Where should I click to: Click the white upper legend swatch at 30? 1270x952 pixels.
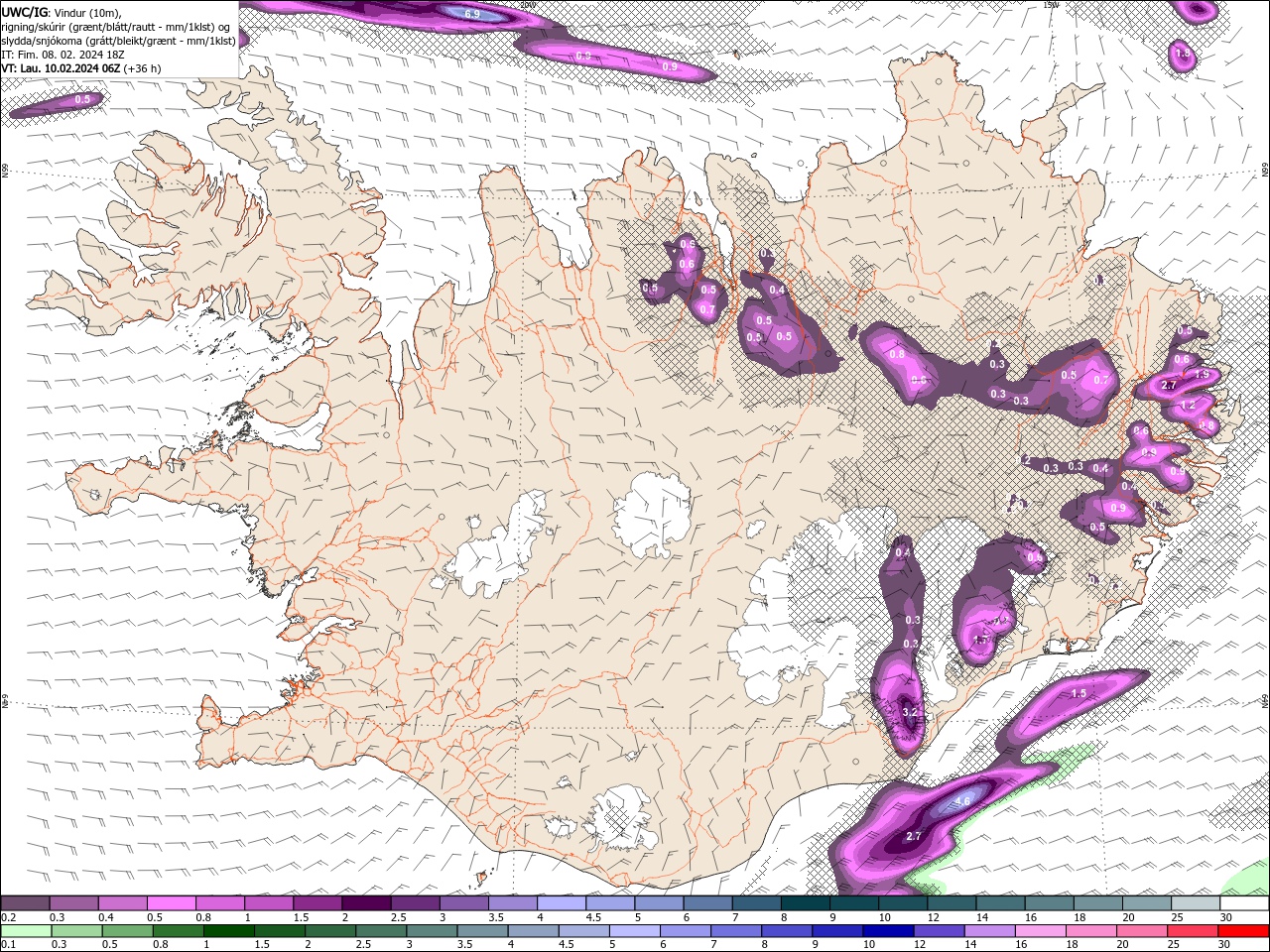coord(1244,903)
